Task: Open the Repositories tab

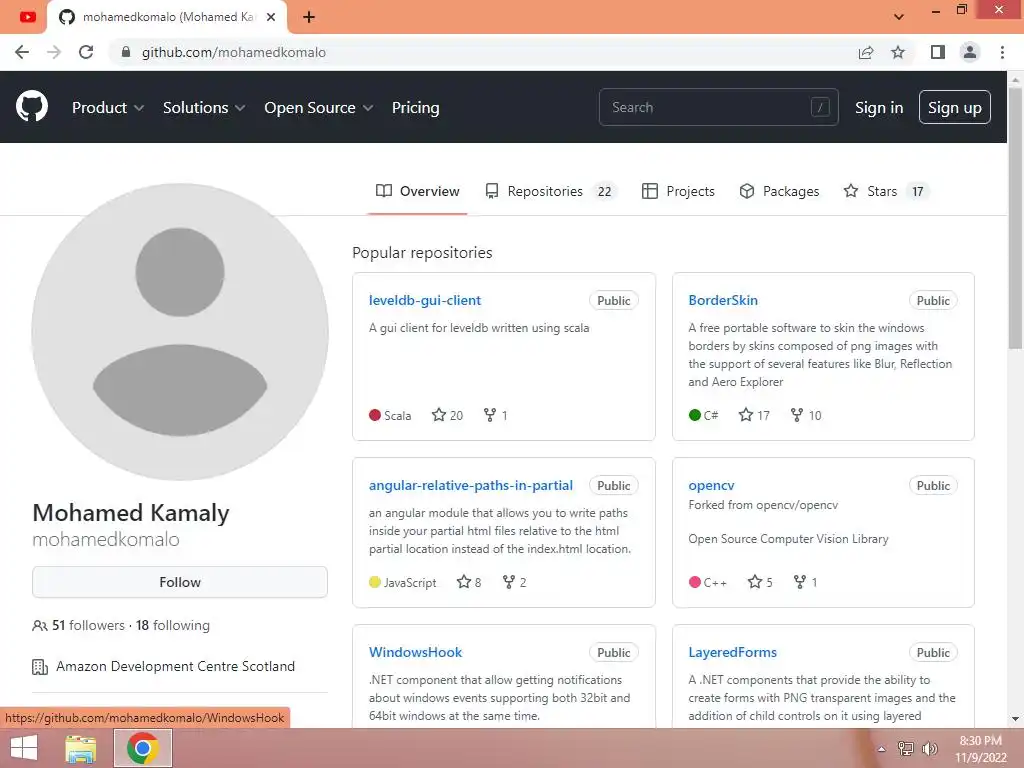Action: point(549,191)
